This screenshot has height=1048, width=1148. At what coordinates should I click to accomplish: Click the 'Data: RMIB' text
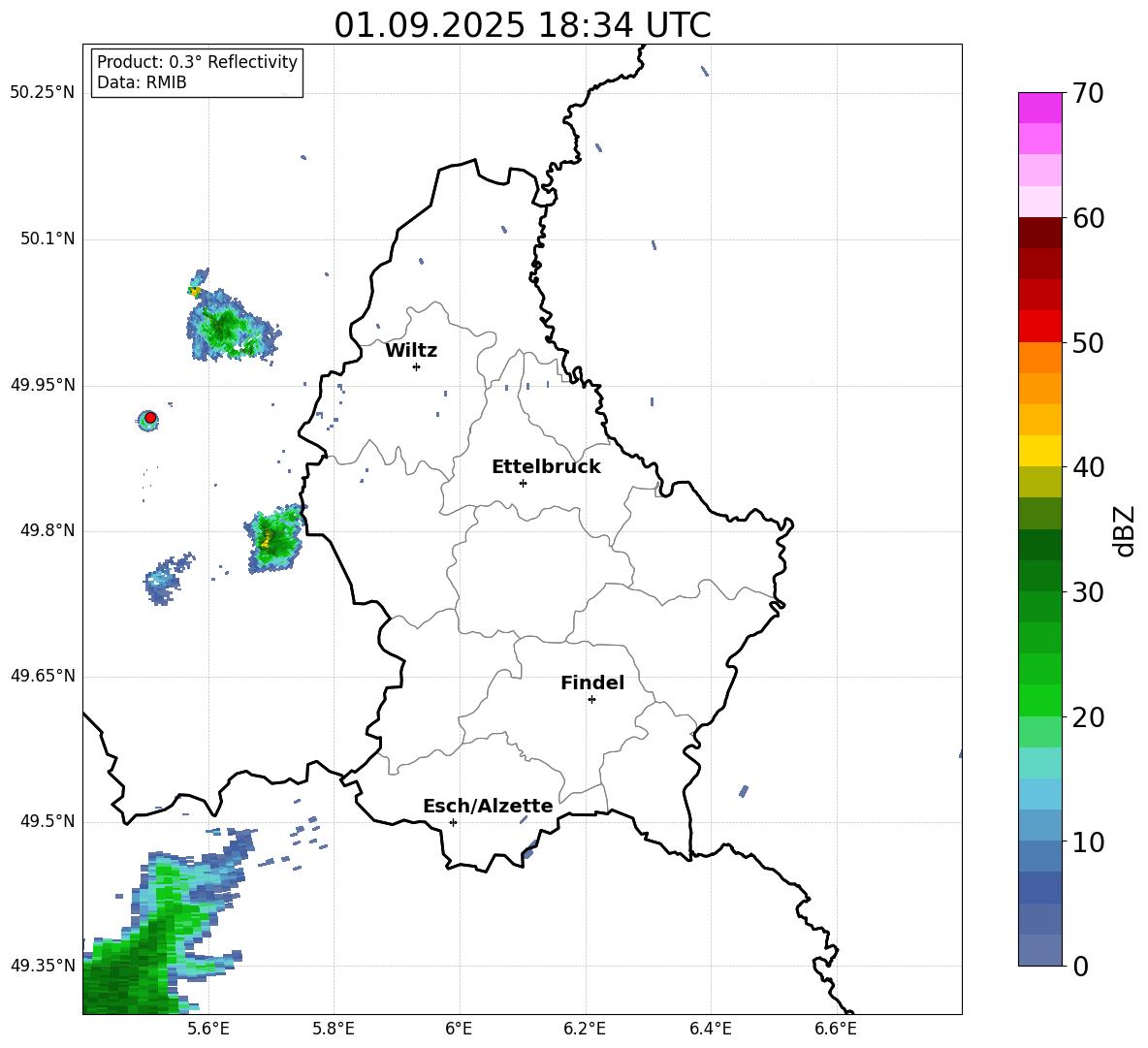tap(142, 82)
